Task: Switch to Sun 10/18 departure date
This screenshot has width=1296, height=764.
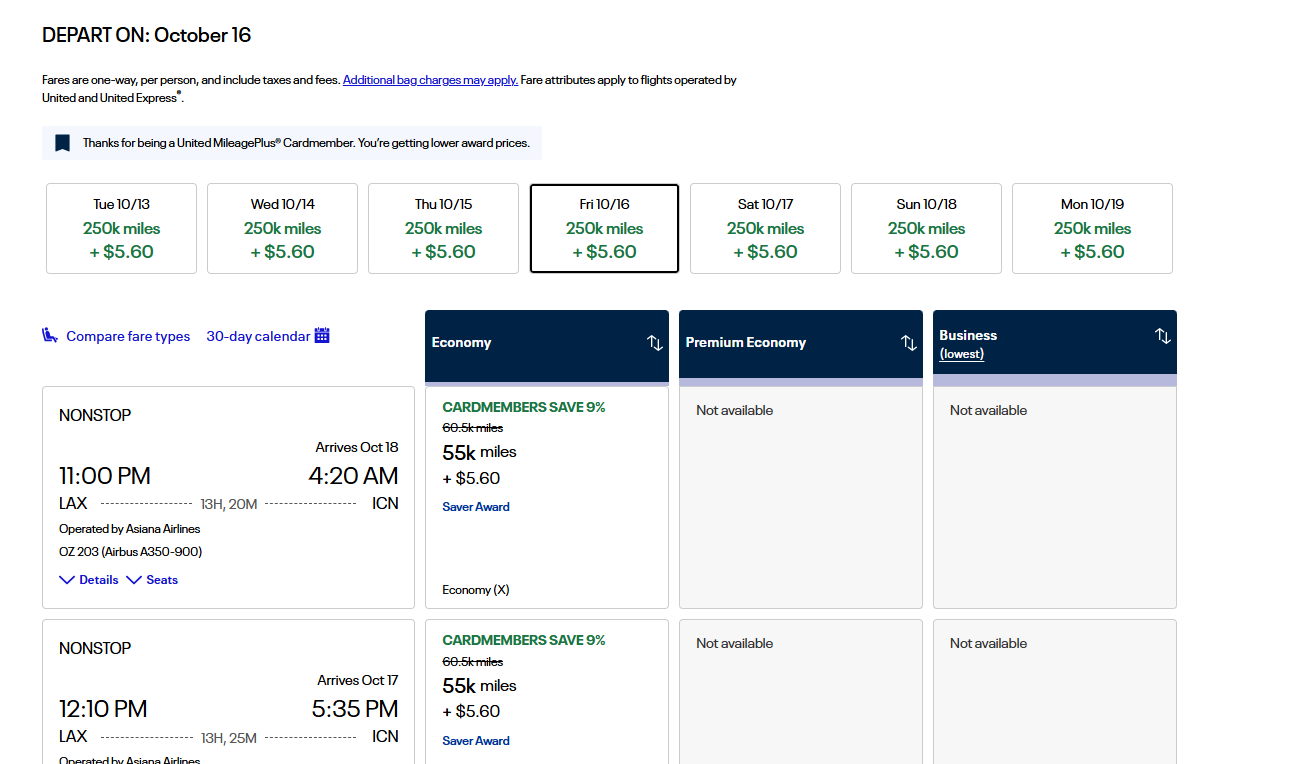Action: point(926,228)
